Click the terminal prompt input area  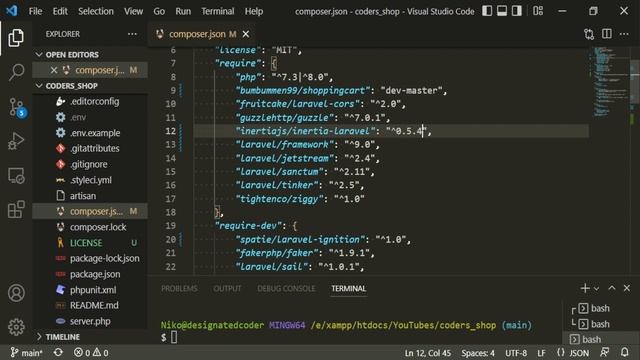pyautogui.click(x=174, y=337)
